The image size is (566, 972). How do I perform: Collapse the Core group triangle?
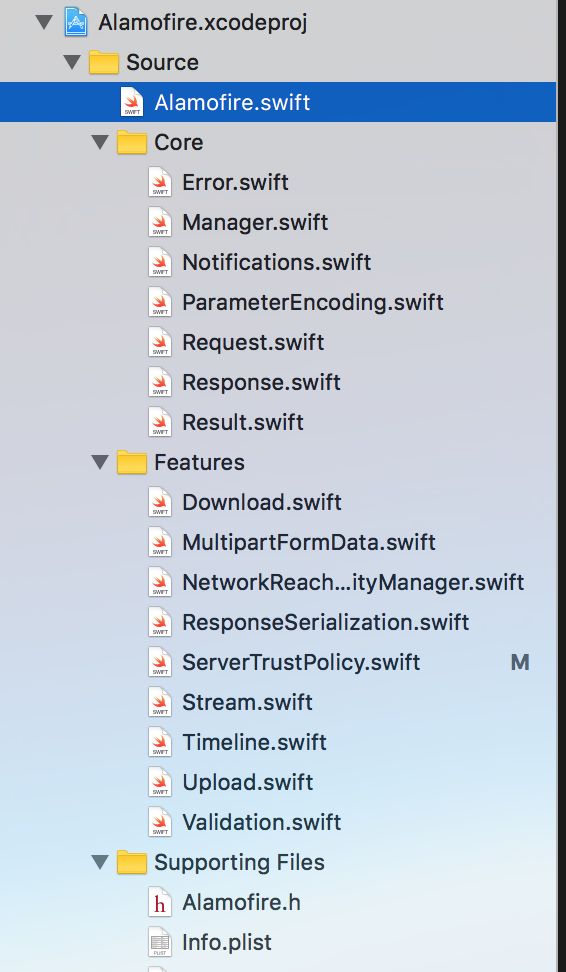[x=100, y=143]
